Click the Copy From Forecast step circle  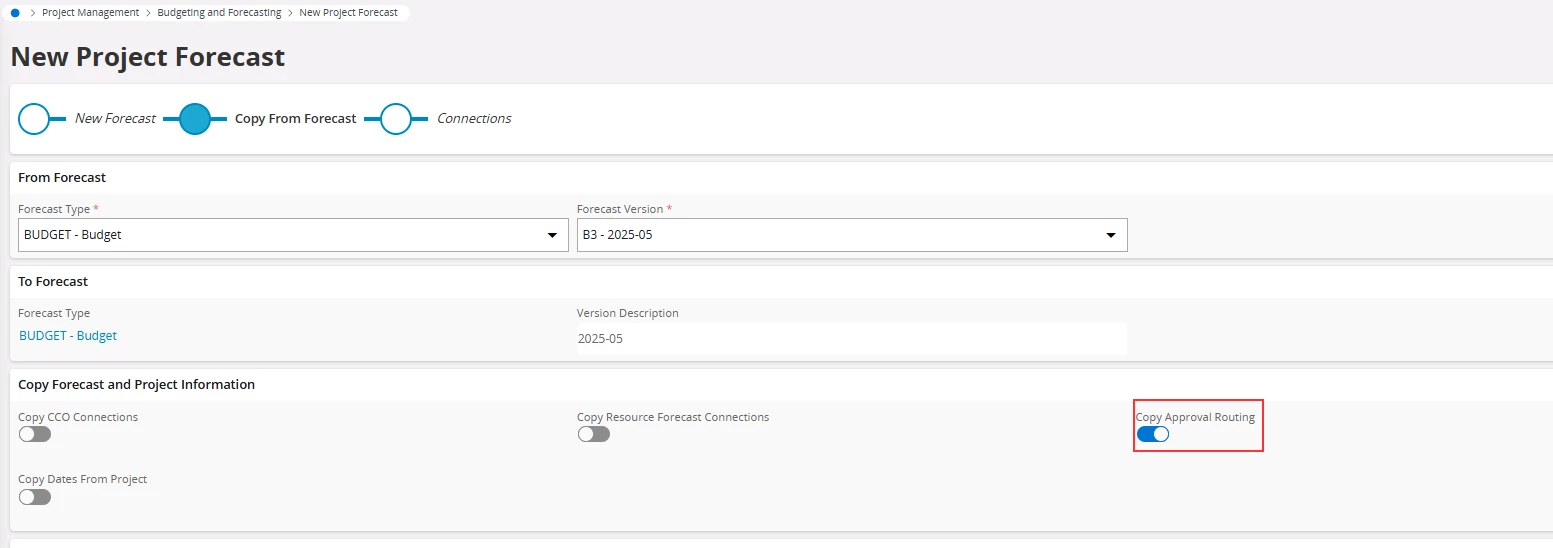coord(194,119)
